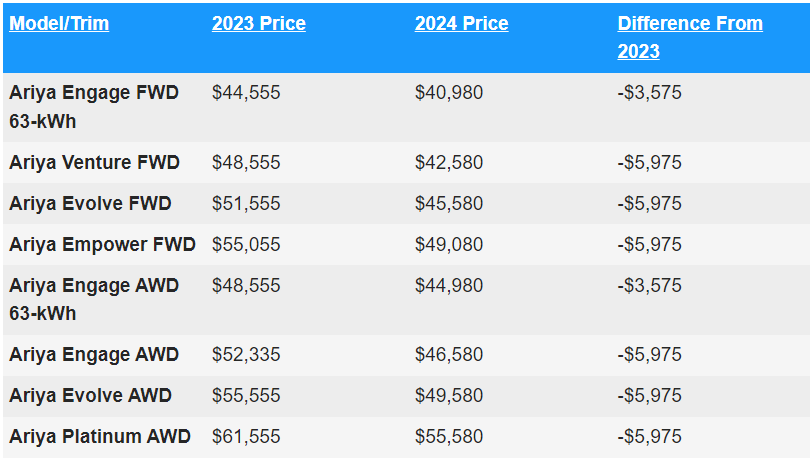Click the $51,555 price cell
The image size is (810, 472).
(246, 203)
